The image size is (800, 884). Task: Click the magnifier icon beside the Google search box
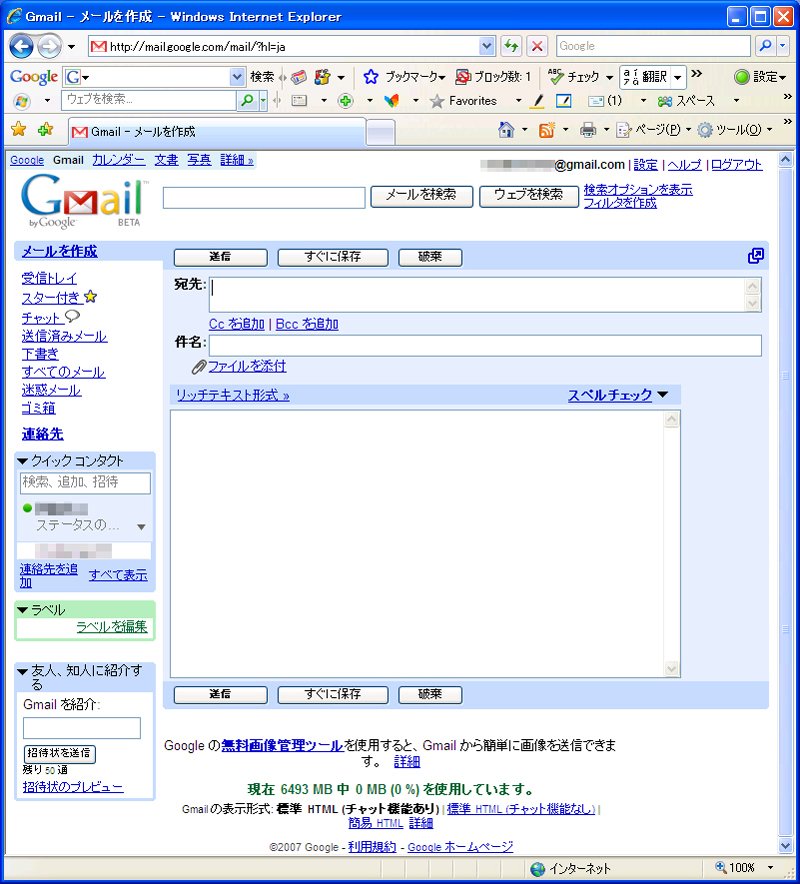point(765,46)
